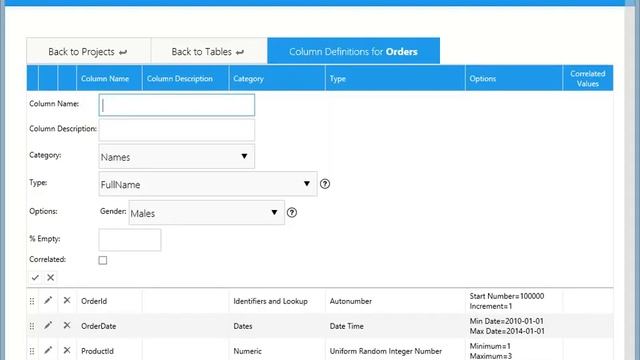Delete the OrderId row
640x360 pixels.
(x=67, y=300)
